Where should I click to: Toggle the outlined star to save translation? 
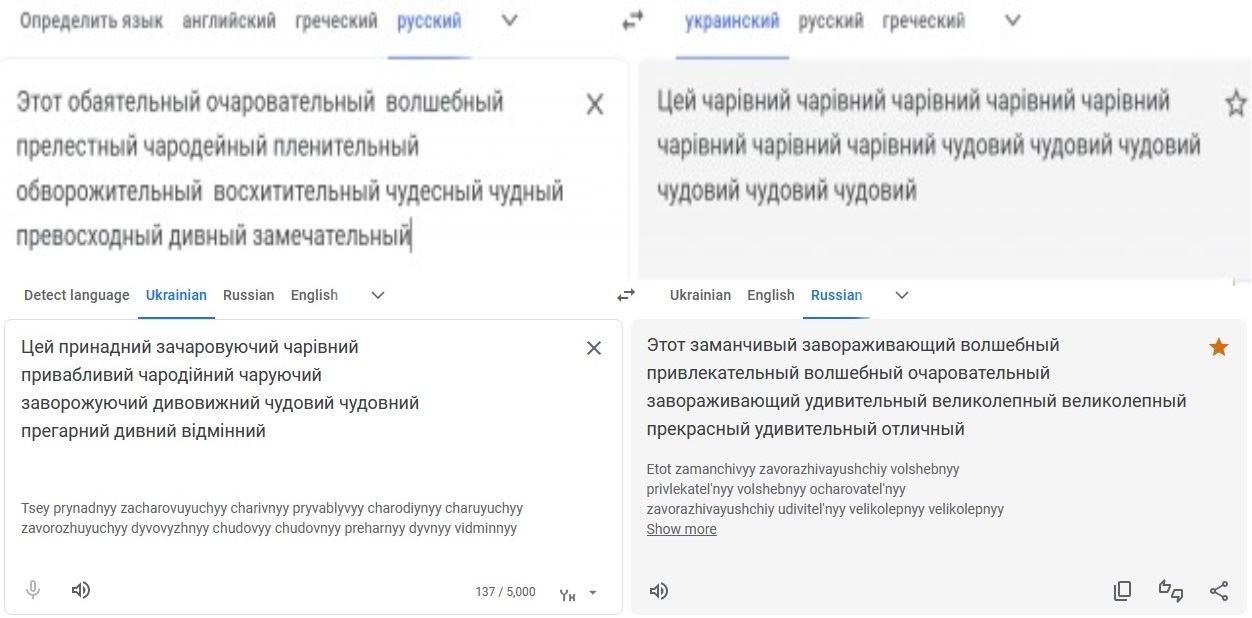(x=1236, y=103)
